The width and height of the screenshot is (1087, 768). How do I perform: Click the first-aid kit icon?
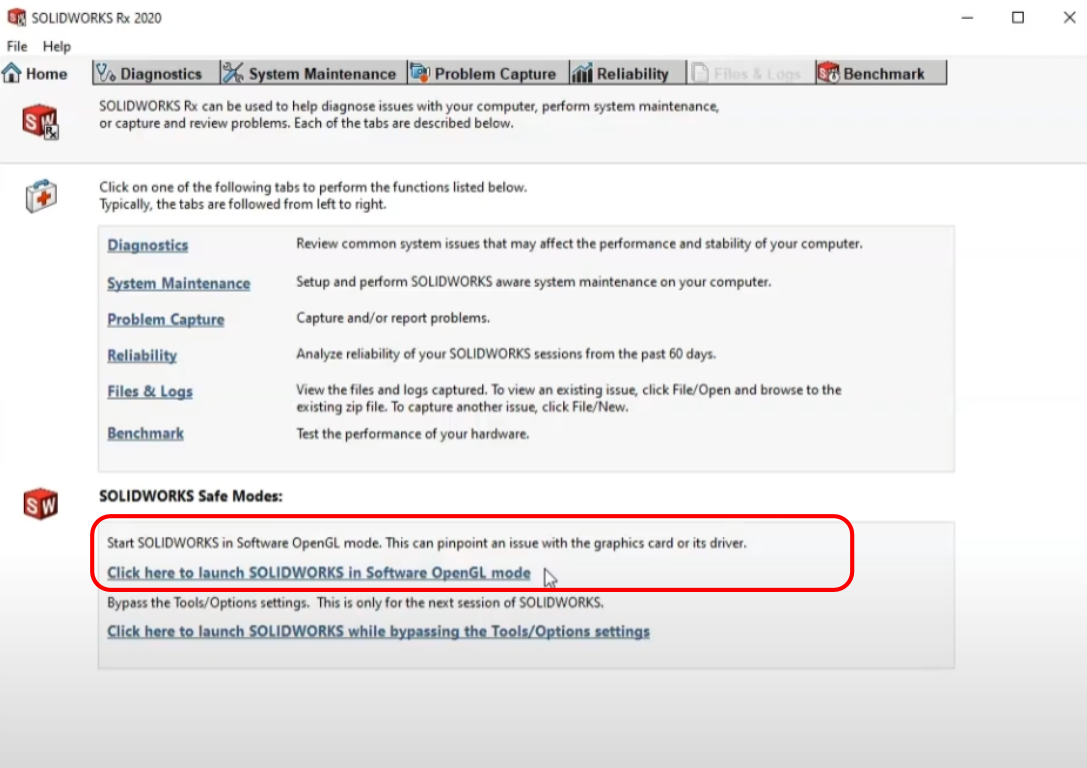tap(41, 196)
